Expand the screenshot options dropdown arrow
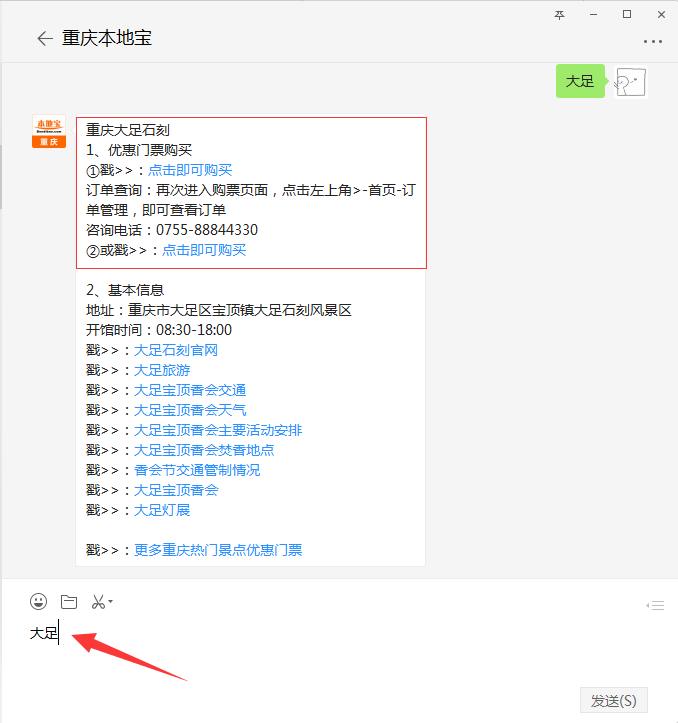The image size is (678, 723). 110,601
